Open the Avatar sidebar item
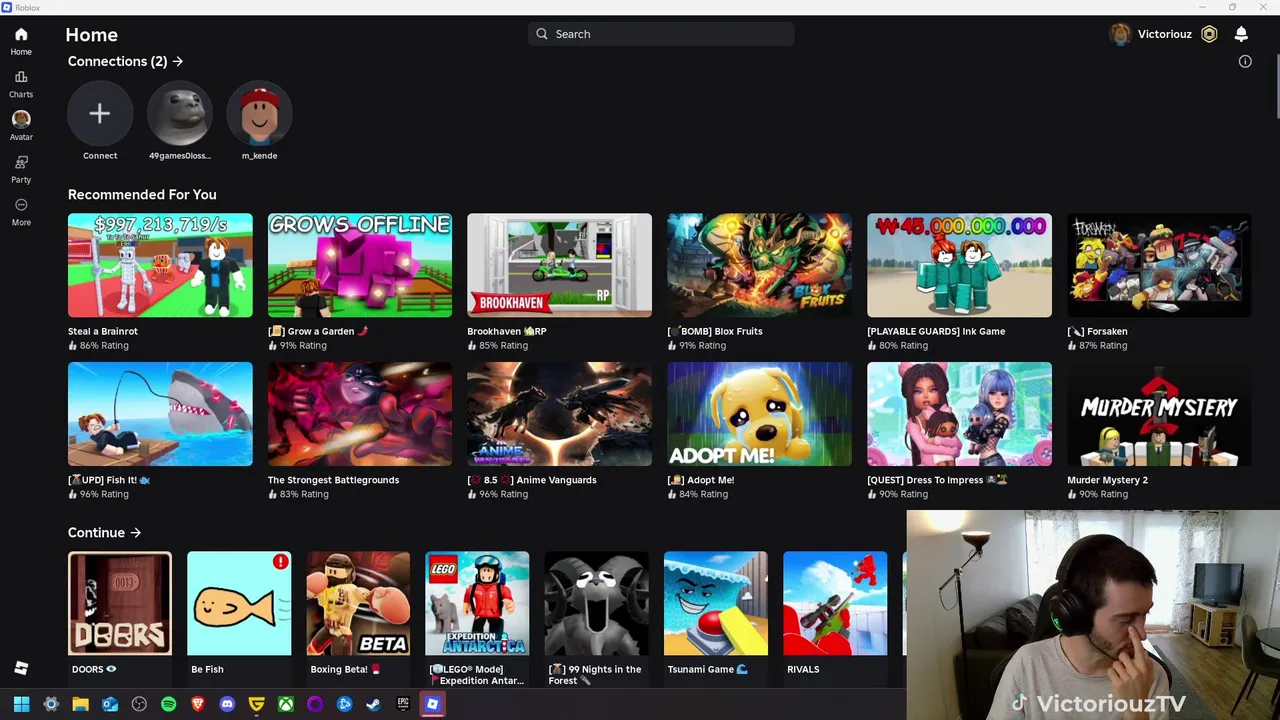The height and width of the screenshot is (720, 1280). click(x=21, y=126)
